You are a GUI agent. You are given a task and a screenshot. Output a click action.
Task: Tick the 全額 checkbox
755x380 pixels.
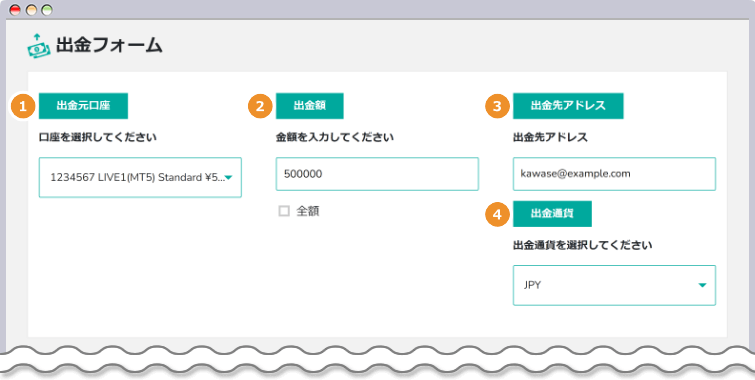point(284,211)
